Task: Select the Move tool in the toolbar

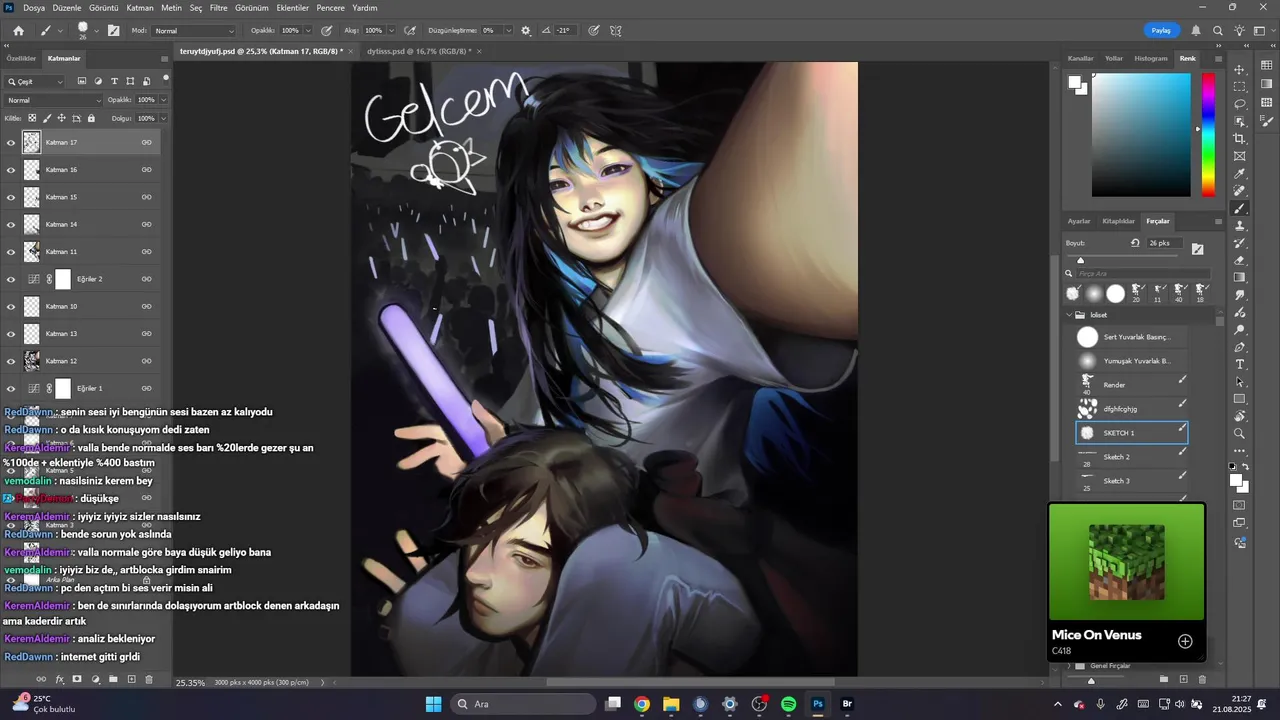Action: tap(1240, 69)
